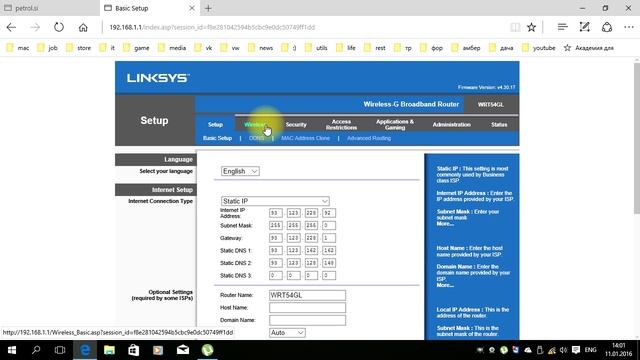Click last octet of Gateway
The height and width of the screenshot is (360, 640).
[x=329, y=238]
